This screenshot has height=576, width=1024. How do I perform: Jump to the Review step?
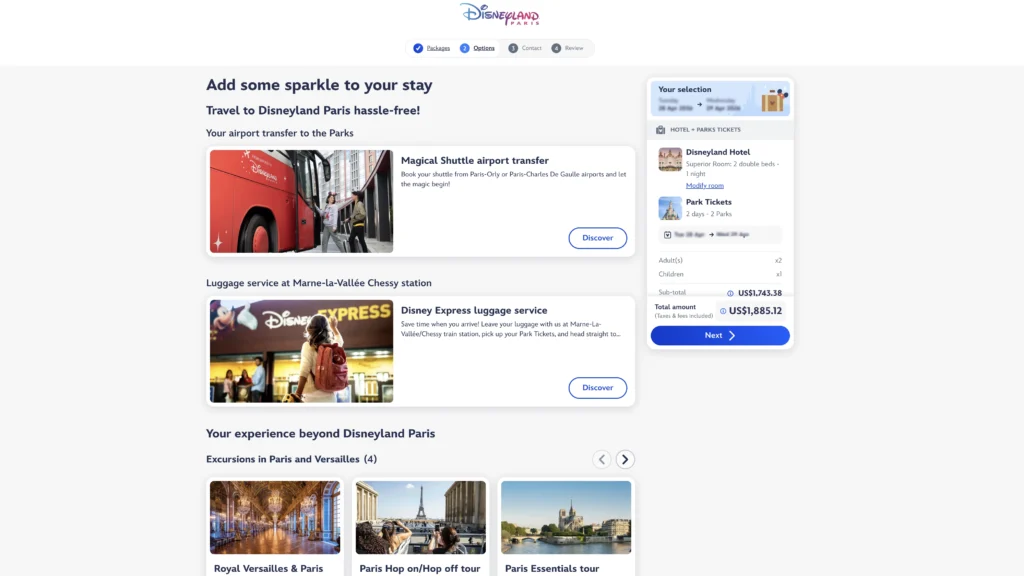tap(568, 48)
